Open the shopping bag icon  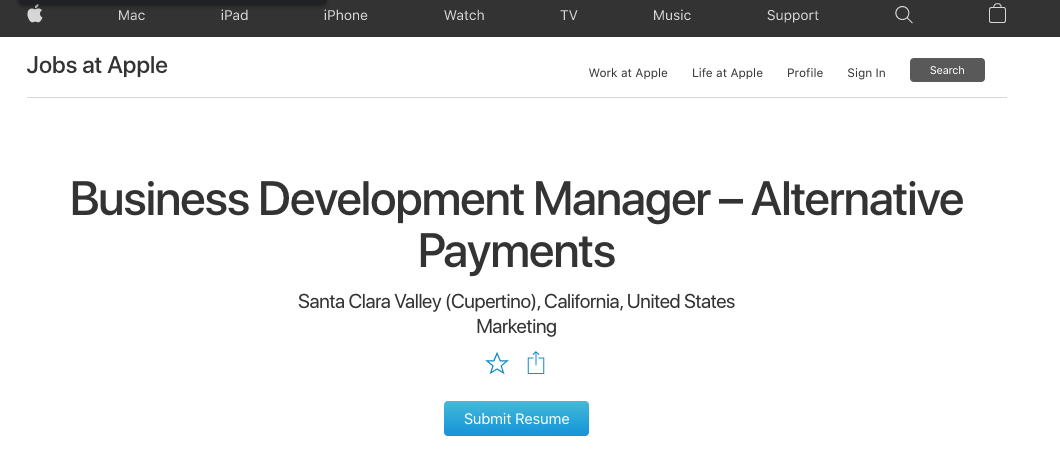[x=997, y=14]
